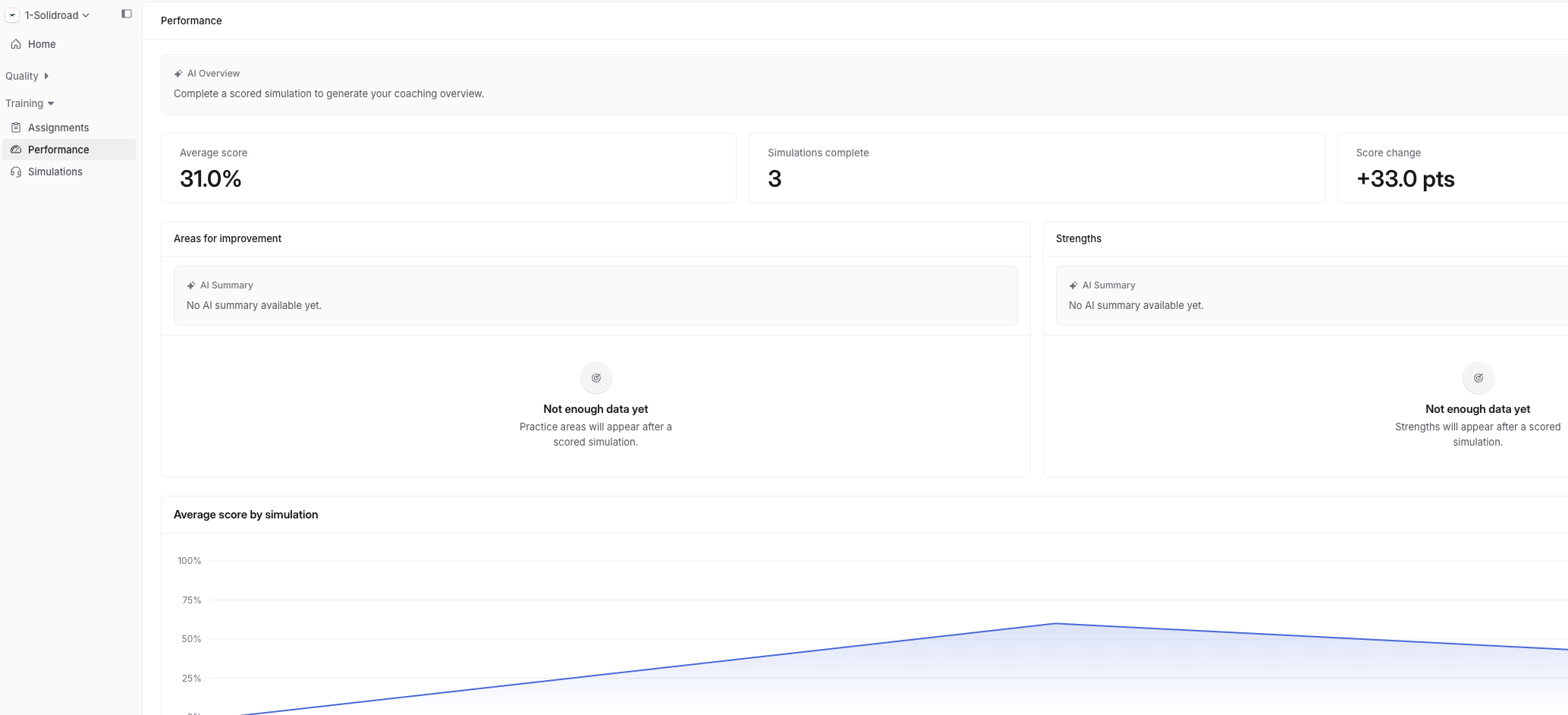The height and width of the screenshot is (715, 1568).
Task: Click the +33.0 pts score change value
Action: pyautogui.click(x=1406, y=179)
